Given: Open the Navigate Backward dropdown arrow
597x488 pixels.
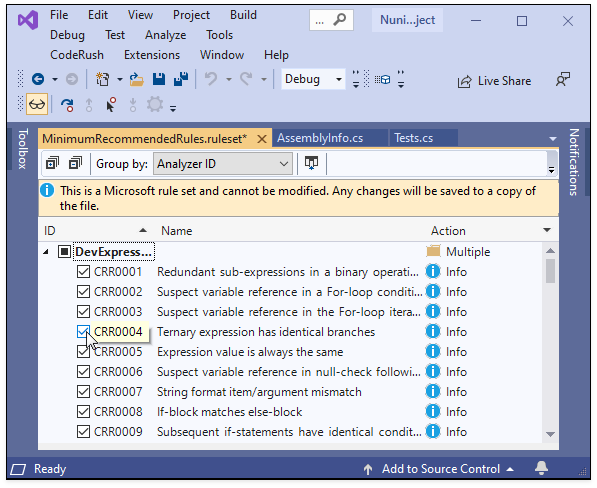Looking at the screenshot, I should pos(55,80).
